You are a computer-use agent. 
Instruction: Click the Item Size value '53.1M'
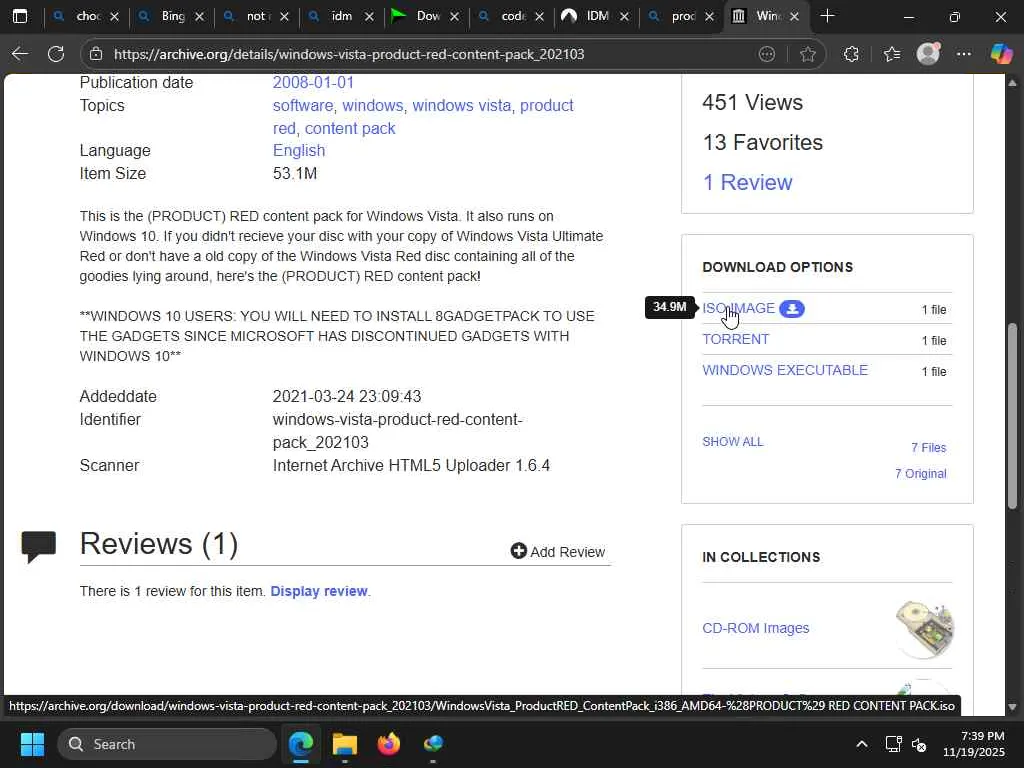click(x=295, y=173)
